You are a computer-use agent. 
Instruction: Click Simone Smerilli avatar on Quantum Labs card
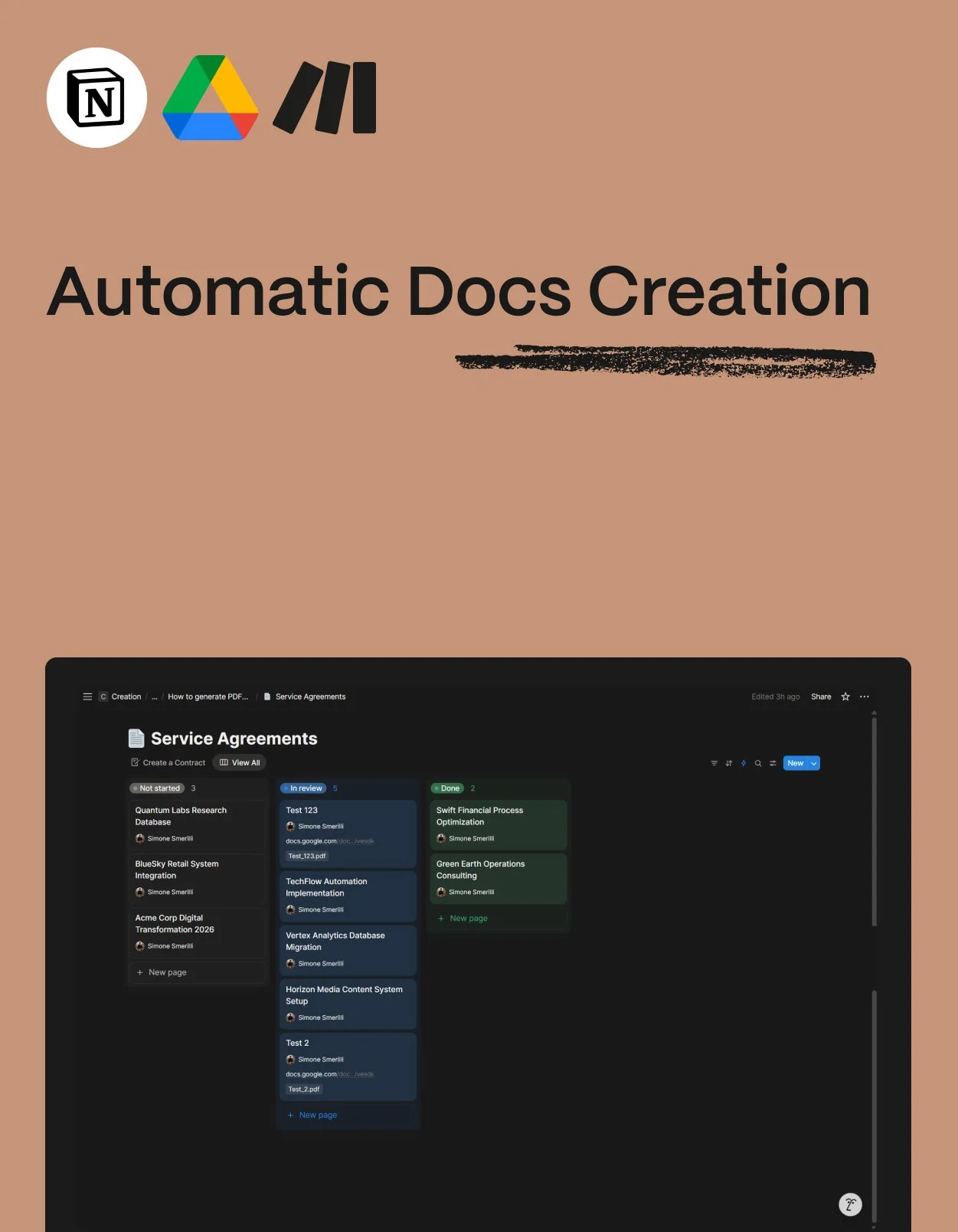(140, 838)
